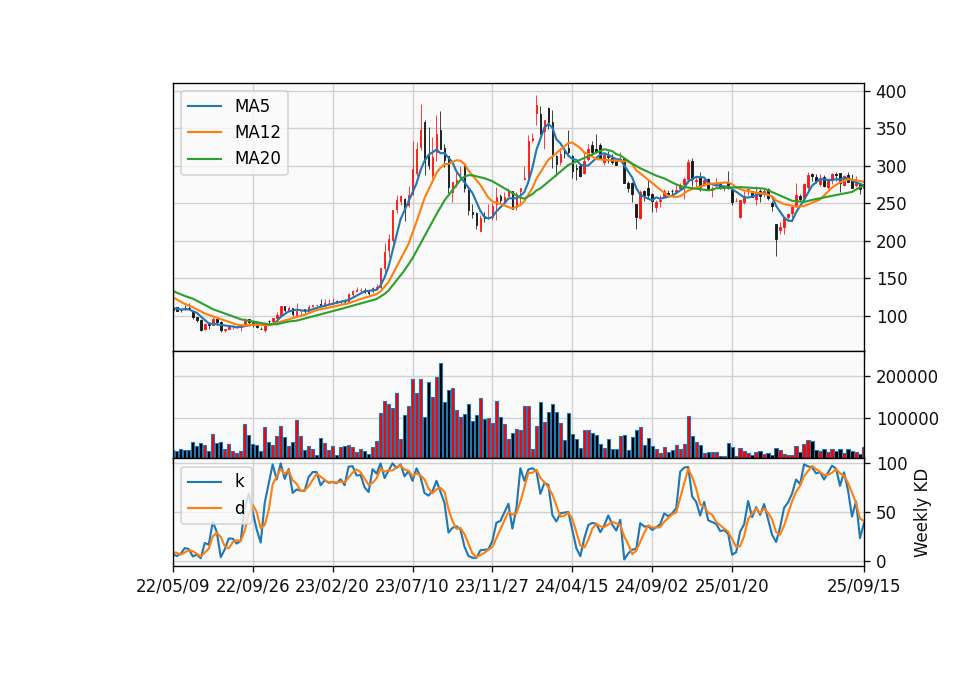Image resolution: width=960 pixels, height=690 pixels.
Task: Select the MA5 legend label
Action: (x=252, y=106)
